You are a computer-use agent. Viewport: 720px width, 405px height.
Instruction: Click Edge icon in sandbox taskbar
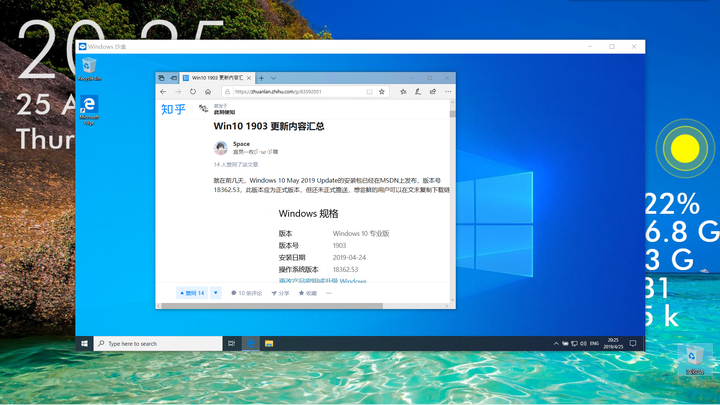tap(251, 343)
